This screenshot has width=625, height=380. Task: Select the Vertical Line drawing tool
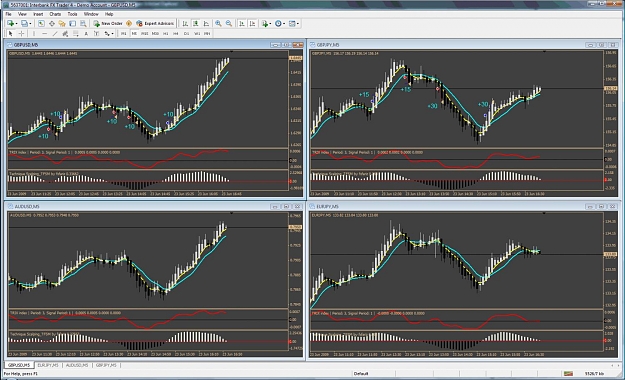pos(34,34)
